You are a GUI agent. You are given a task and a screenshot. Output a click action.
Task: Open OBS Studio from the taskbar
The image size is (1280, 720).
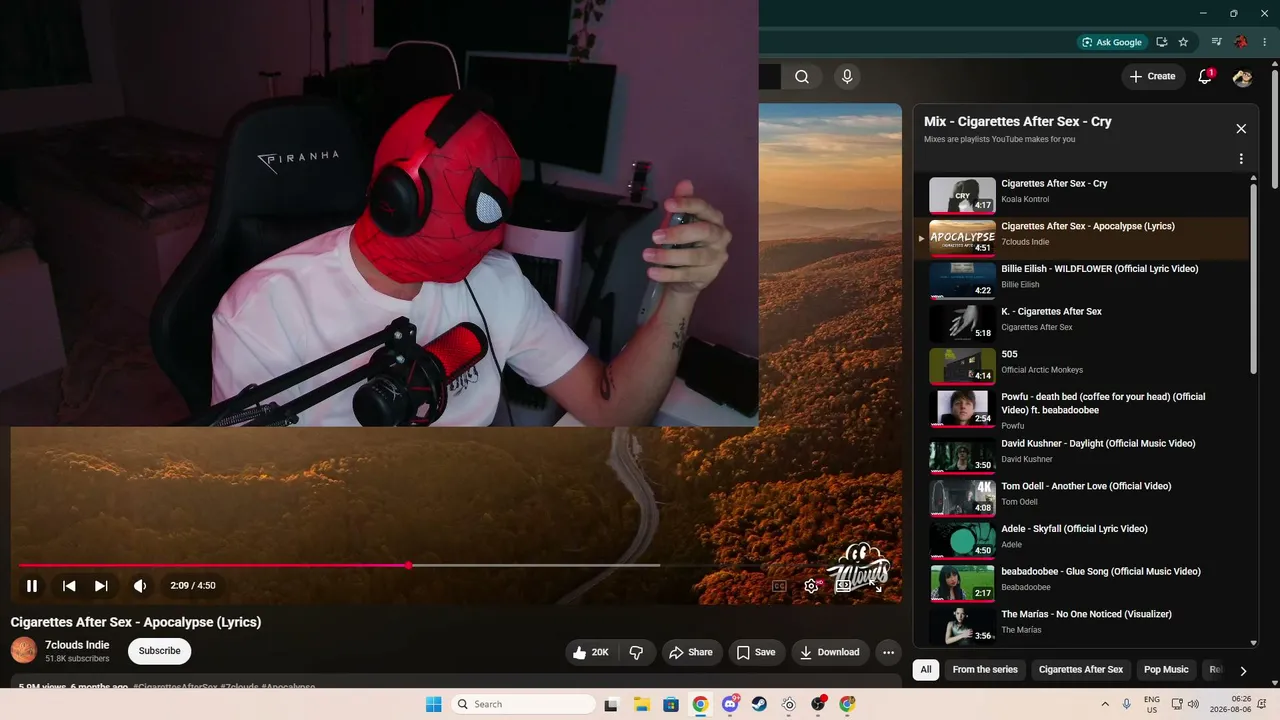click(818, 704)
